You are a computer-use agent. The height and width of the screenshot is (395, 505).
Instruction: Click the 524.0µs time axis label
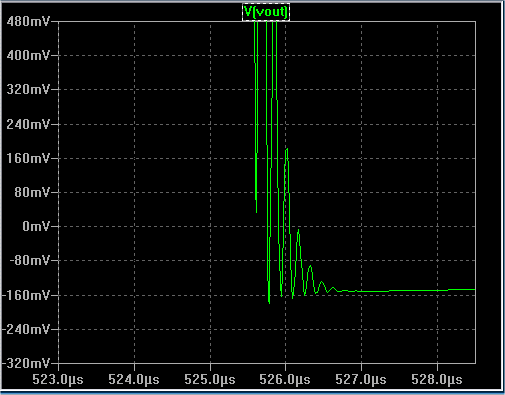click(x=134, y=379)
